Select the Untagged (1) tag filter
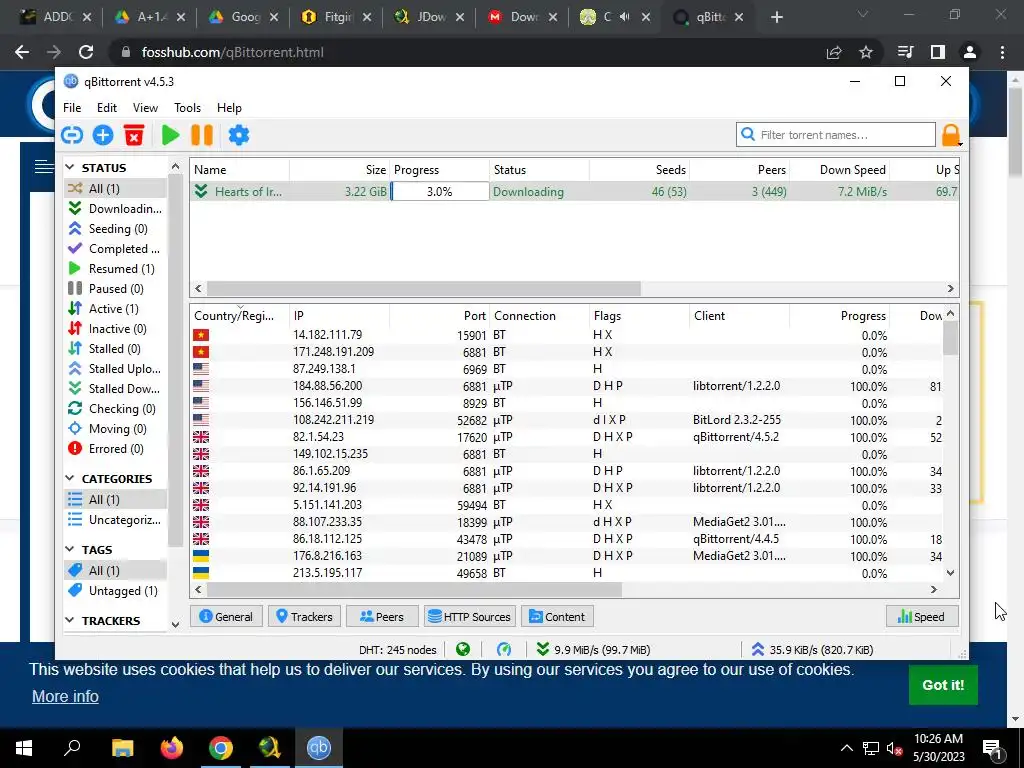The width and height of the screenshot is (1024, 768). (x=115, y=590)
